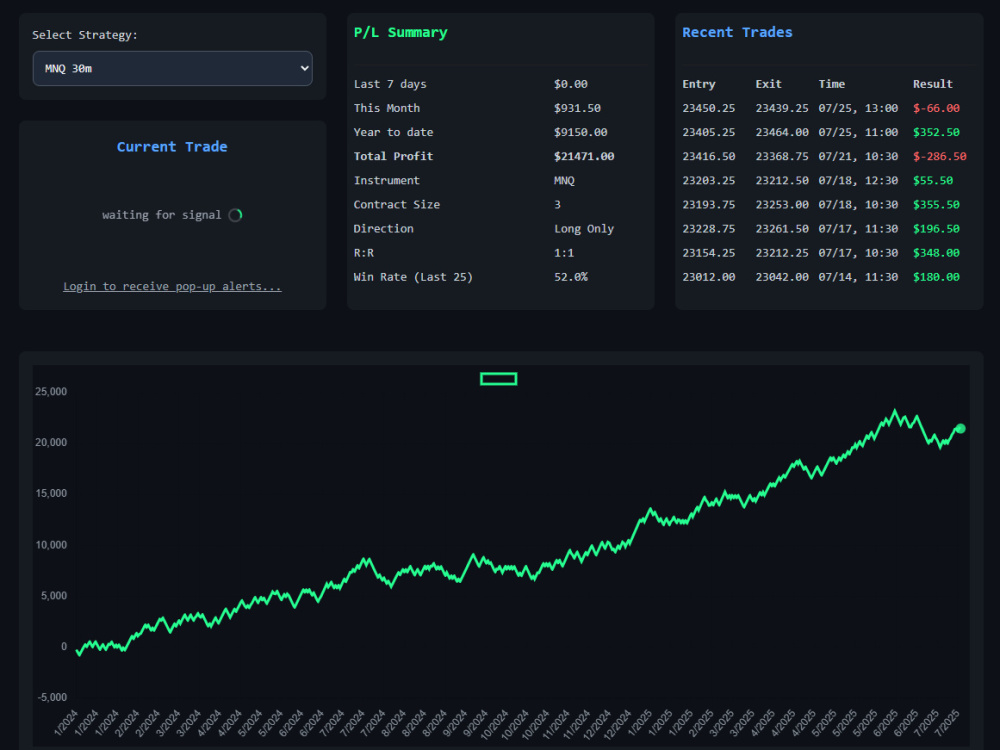The image size is (1000, 750).
Task: Click the Recent Trades heading
Action: tap(737, 33)
